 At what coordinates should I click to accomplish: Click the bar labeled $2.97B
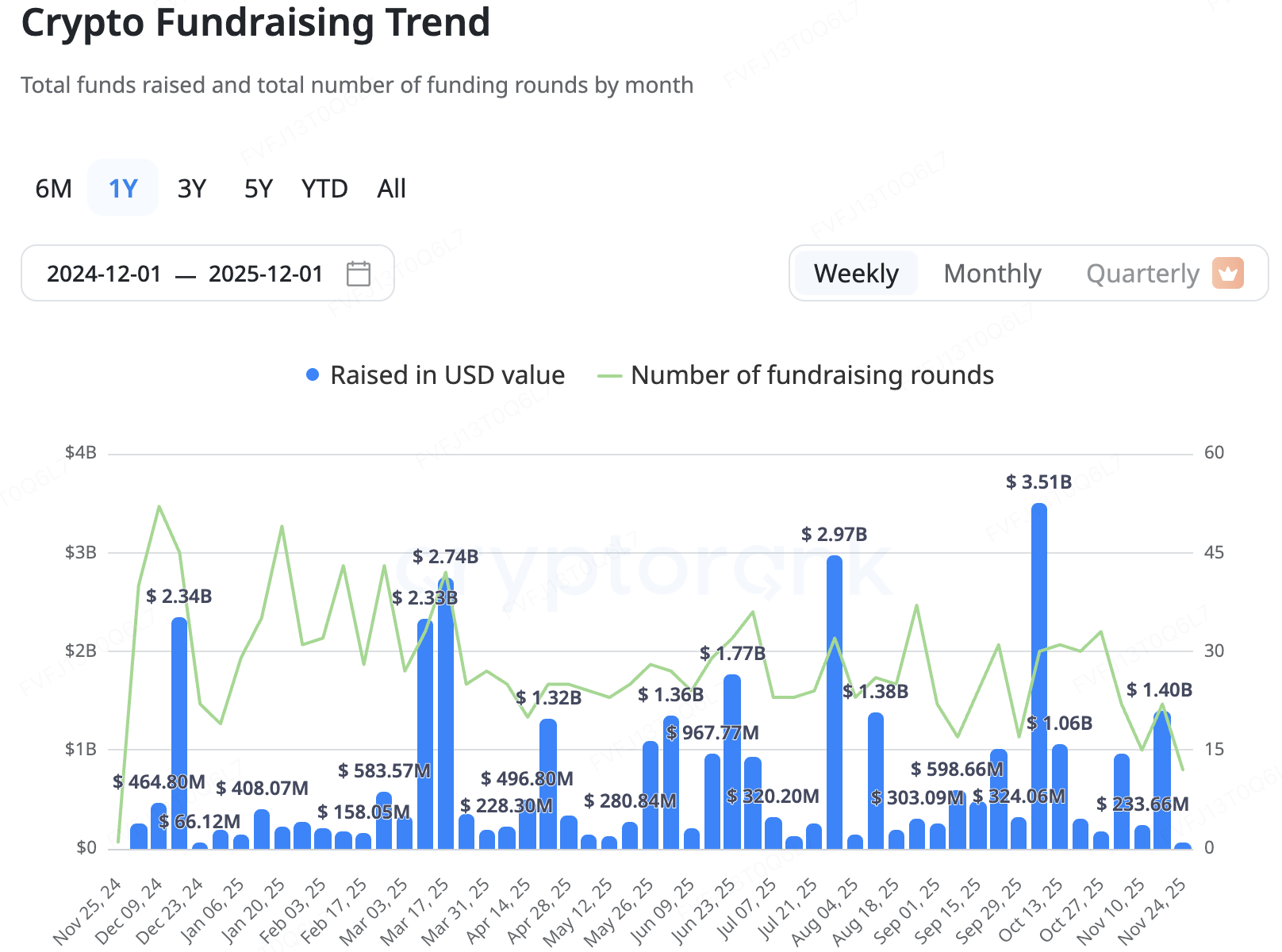834,702
